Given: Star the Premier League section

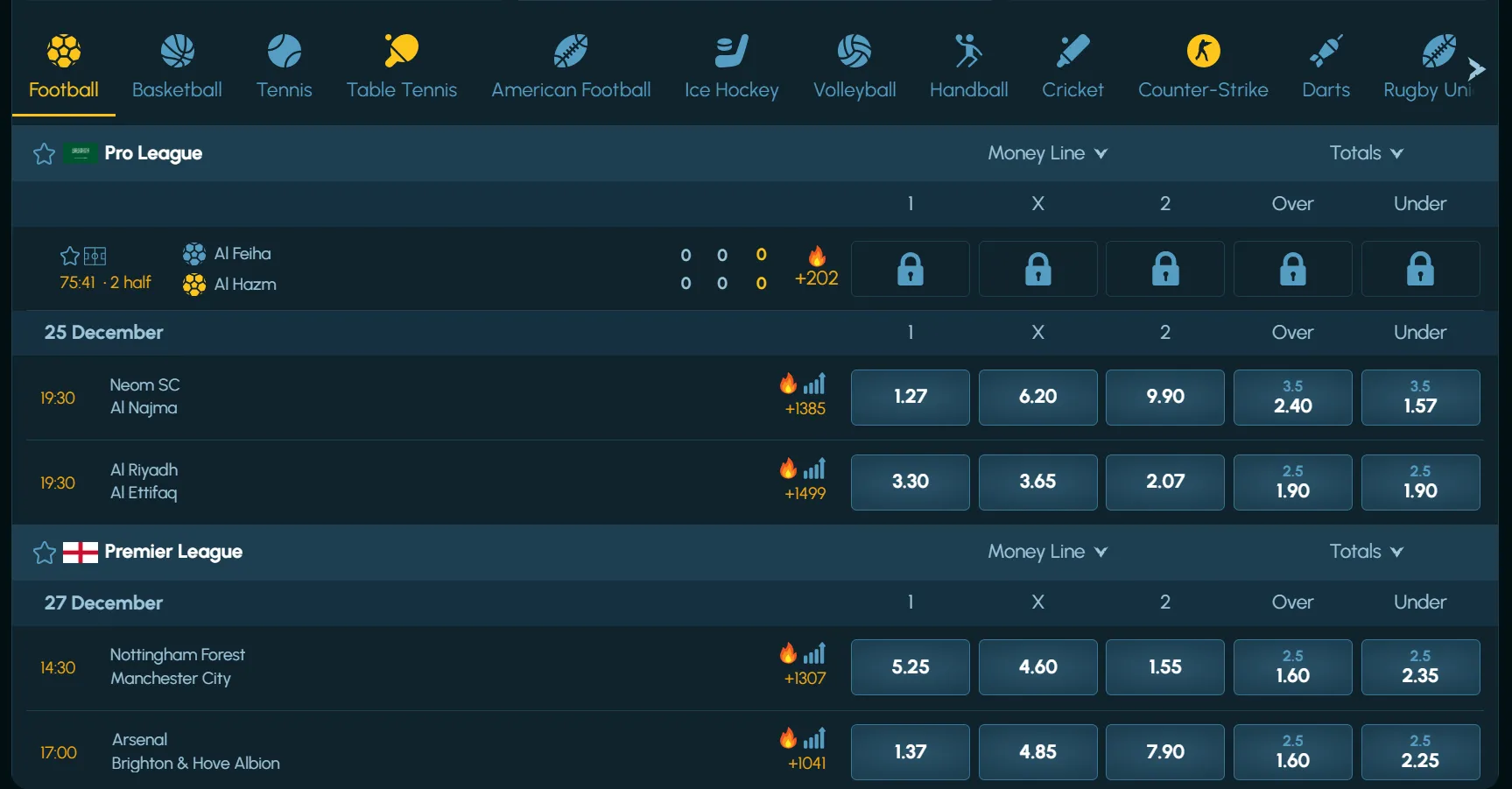Looking at the screenshot, I should click(44, 553).
